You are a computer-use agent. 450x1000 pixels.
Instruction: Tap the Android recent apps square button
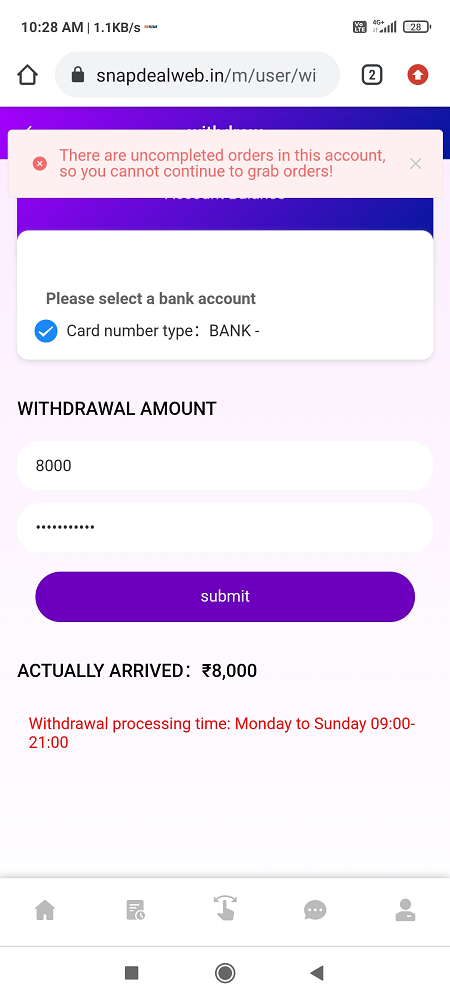131,973
